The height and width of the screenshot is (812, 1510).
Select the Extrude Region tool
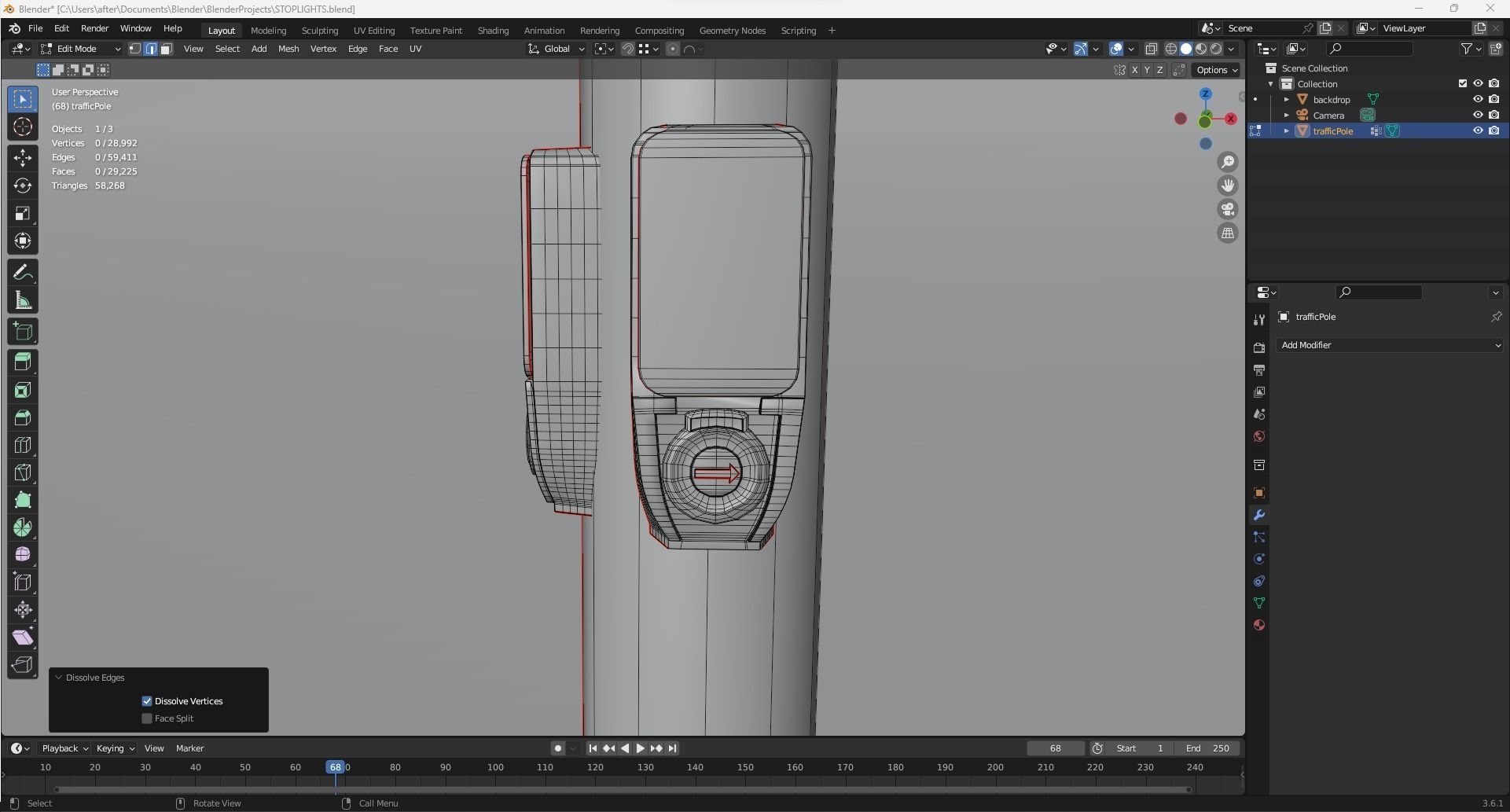[x=23, y=362]
